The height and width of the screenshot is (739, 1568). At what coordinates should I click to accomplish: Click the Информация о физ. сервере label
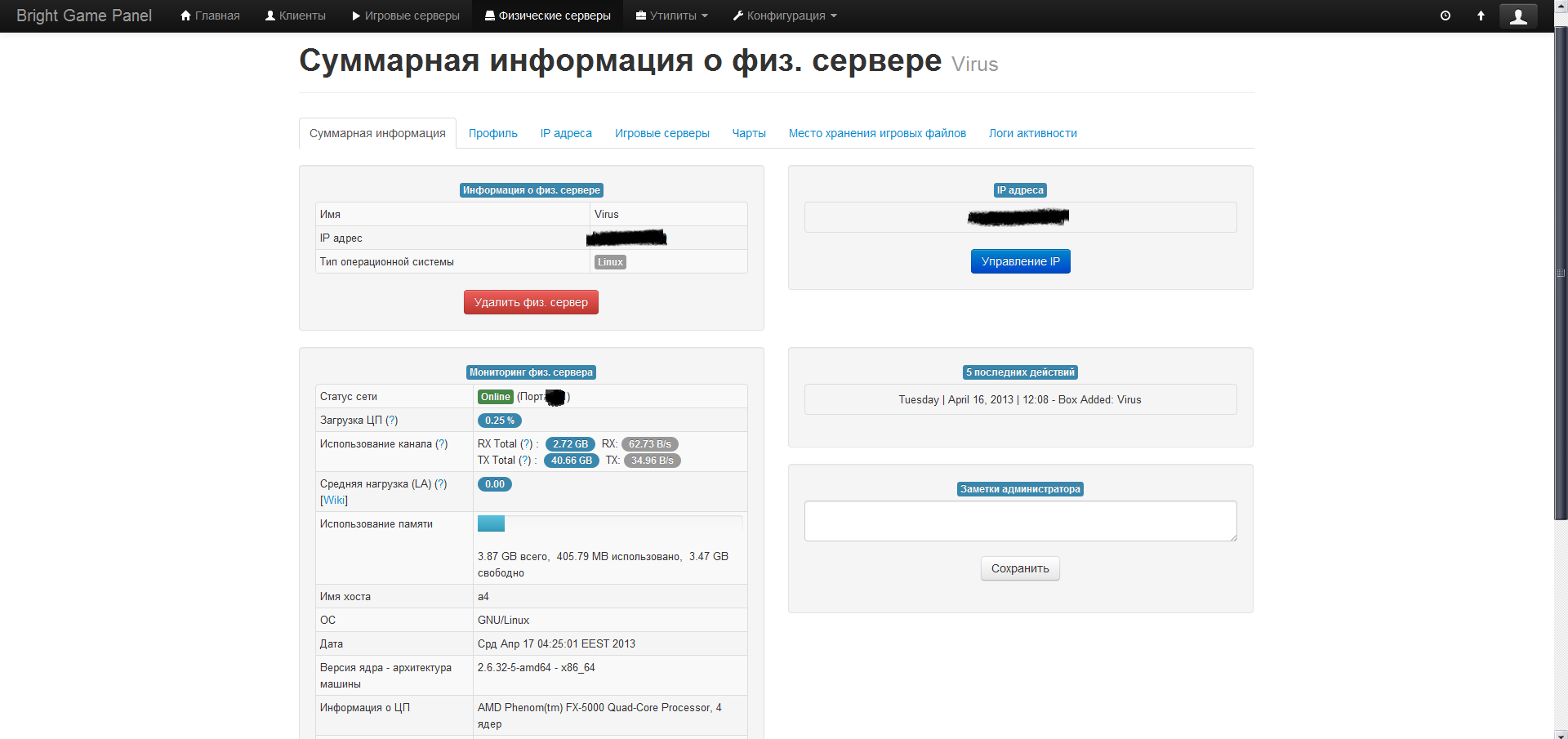coord(532,190)
